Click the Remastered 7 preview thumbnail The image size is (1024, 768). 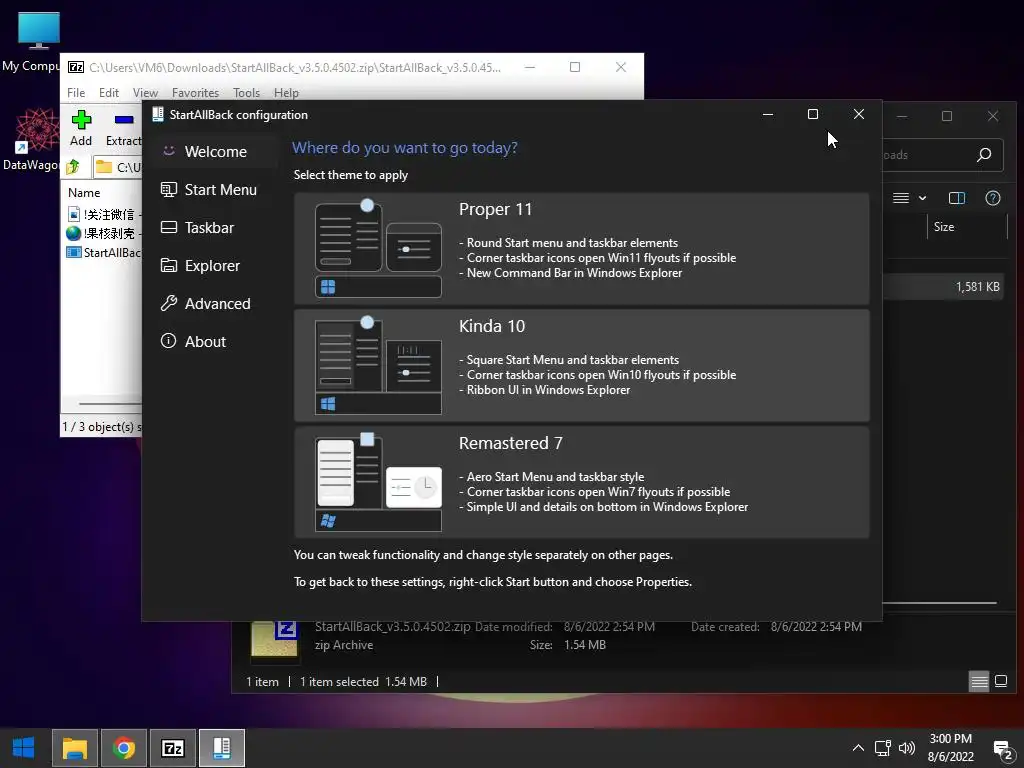[378, 483]
